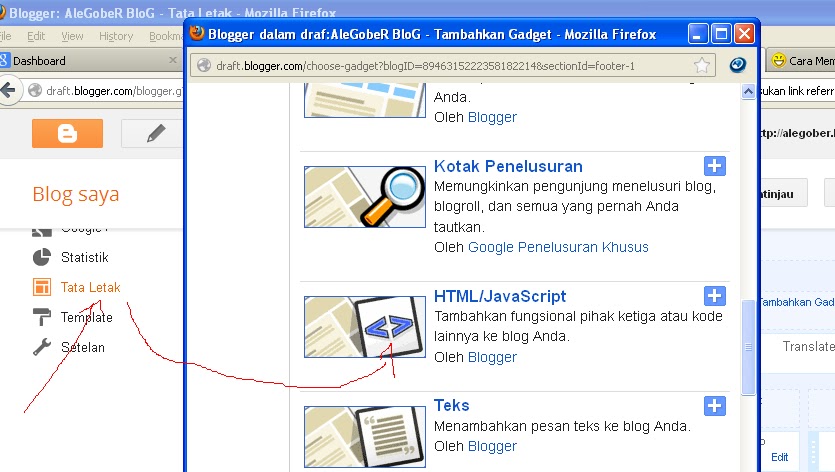The image size is (835, 472).
Task: Open the HTML/JavaScript title link
Action: [500, 296]
